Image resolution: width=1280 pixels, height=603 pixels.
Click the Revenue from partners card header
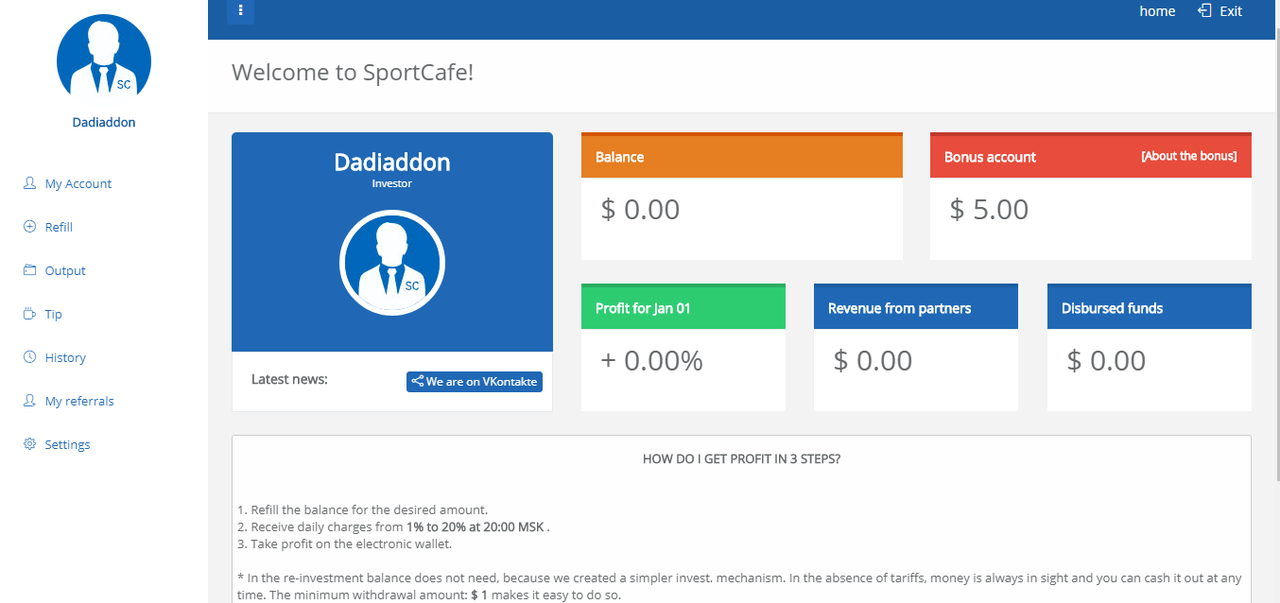coord(916,307)
